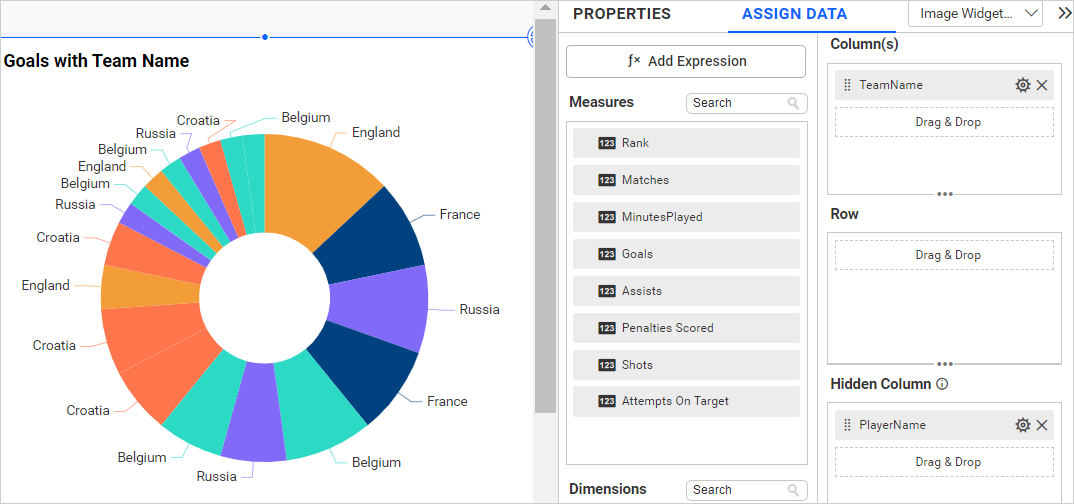Viewport: 1074px width, 504px height.
Task: Click drag handle of TeamName field
Action: [847, 85]
